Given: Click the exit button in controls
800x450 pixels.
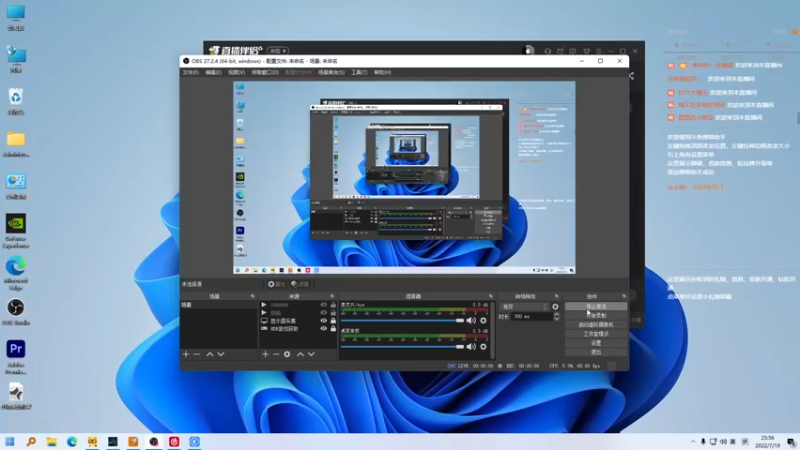Looking at the screenshot, I should [596, 353].
